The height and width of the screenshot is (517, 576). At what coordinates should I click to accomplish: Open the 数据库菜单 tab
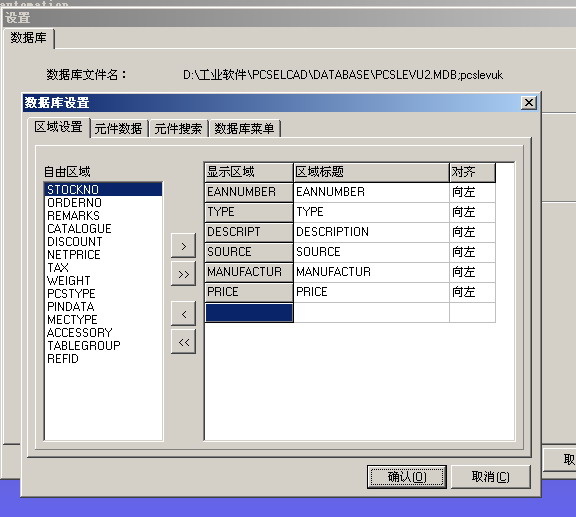pos(244,129)
